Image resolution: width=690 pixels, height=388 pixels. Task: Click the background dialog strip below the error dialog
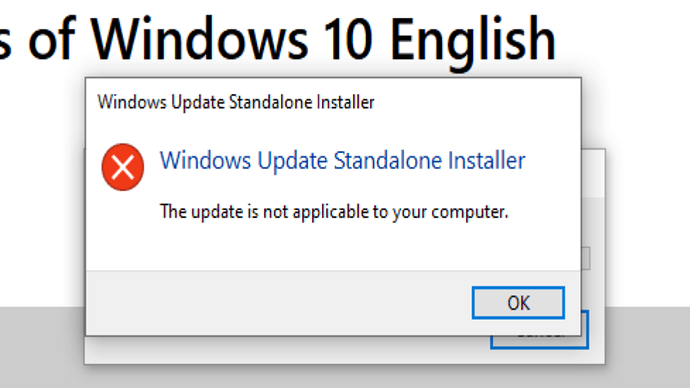click(x=286, y=350)
